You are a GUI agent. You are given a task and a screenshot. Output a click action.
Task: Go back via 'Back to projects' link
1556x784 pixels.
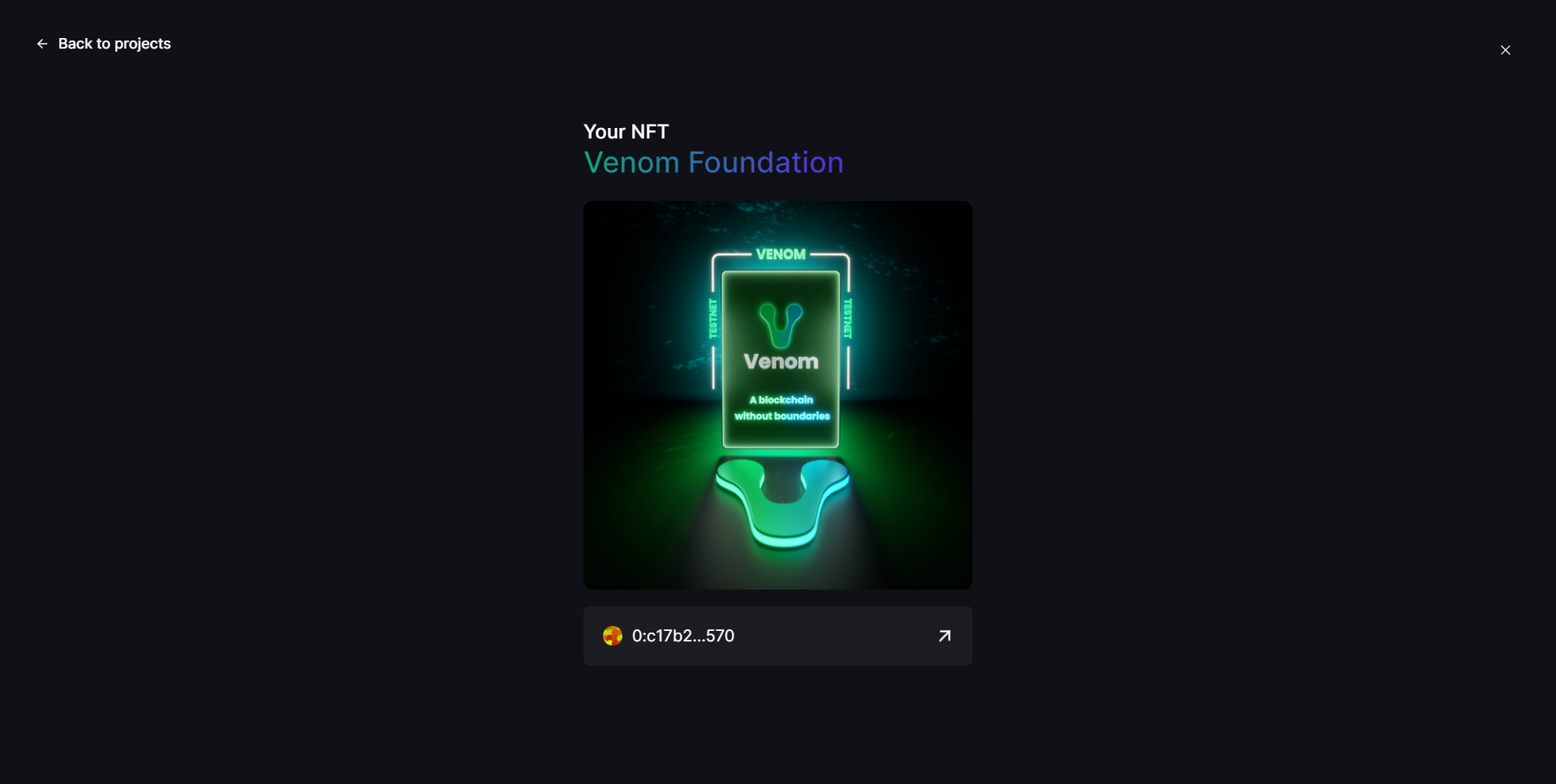[104, 44]
